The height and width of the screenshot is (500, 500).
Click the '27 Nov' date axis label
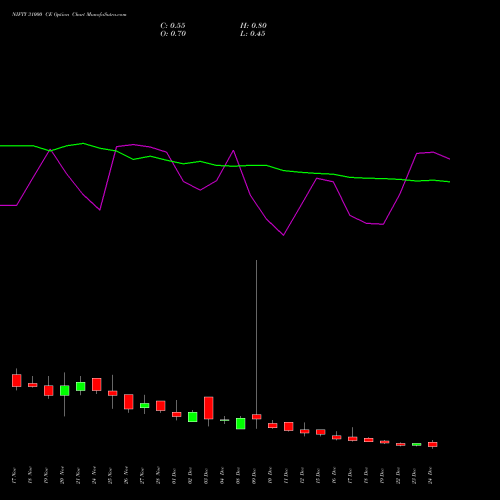(x=142, y=476)
